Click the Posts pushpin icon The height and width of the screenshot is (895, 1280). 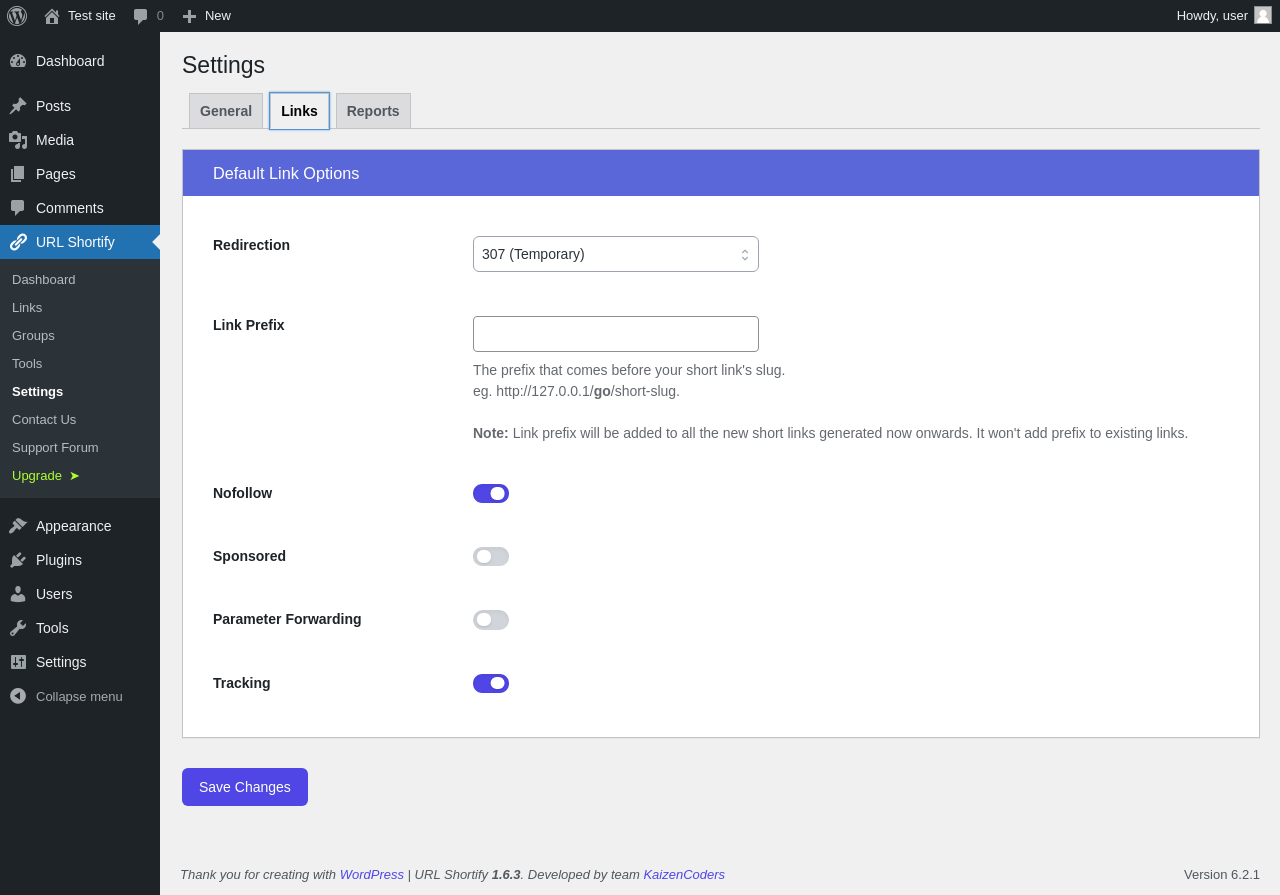point(18,106)
